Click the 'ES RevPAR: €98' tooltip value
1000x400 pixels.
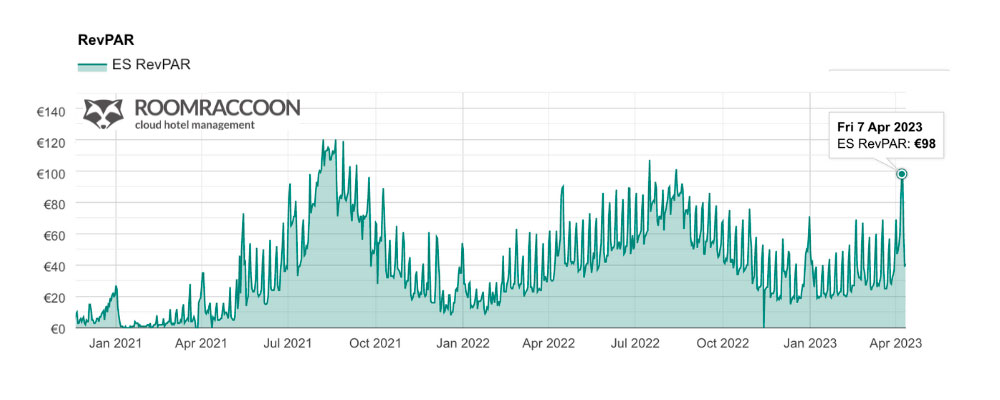pyautogui.click(x=886, y=144)
